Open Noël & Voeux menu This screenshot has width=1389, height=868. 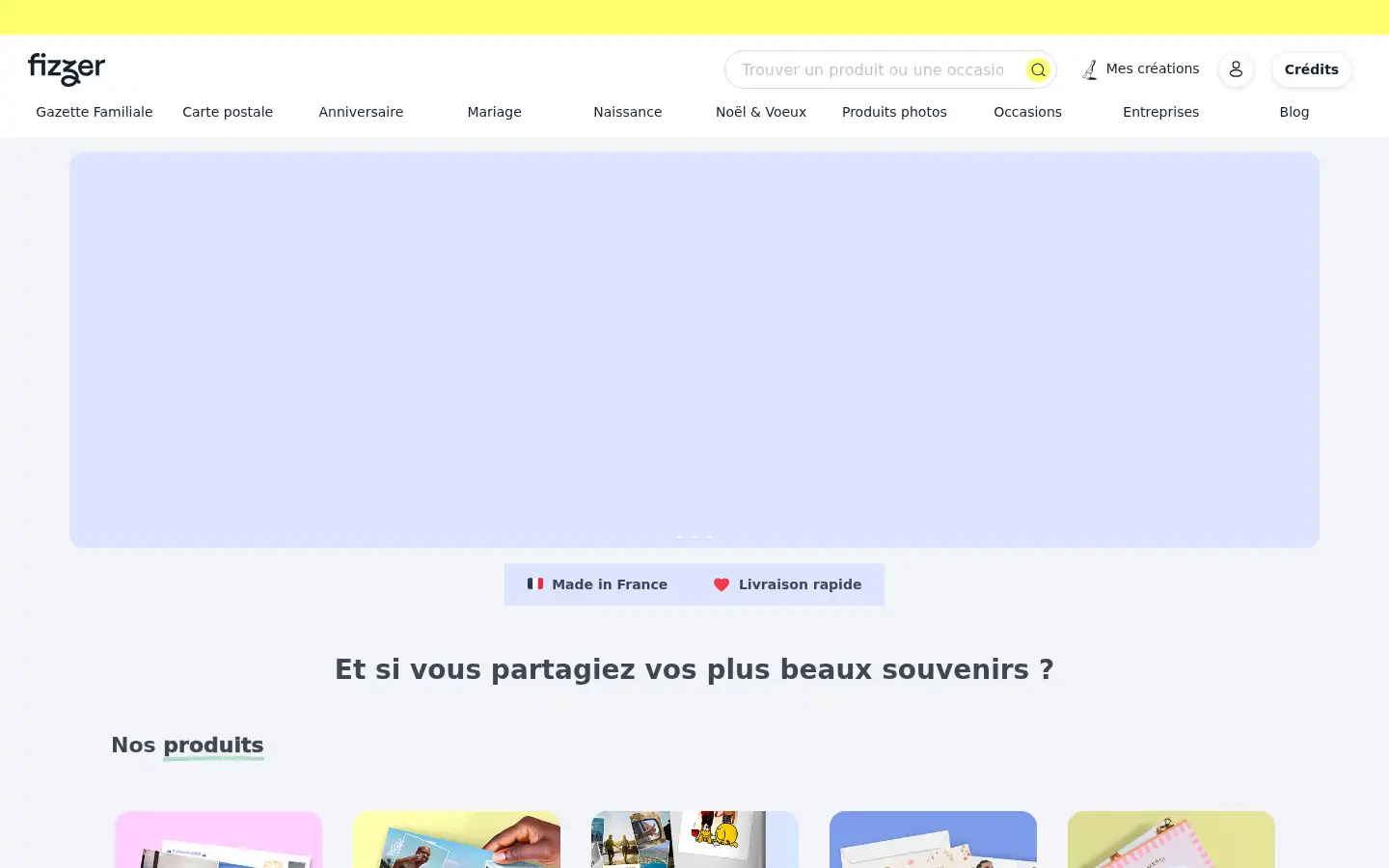pyautogui.click(x=761, y=112)
